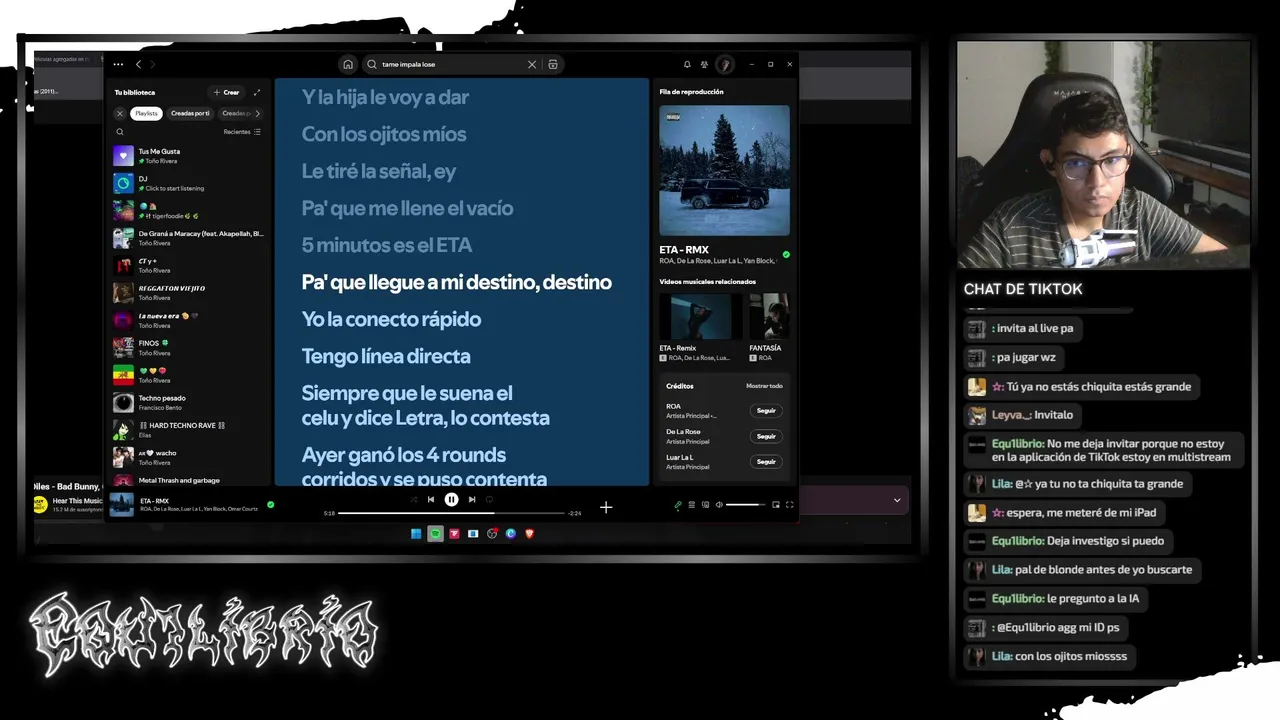Follow ROA with Seguir button
The image size is (1280, 720).
click(766, 410)
